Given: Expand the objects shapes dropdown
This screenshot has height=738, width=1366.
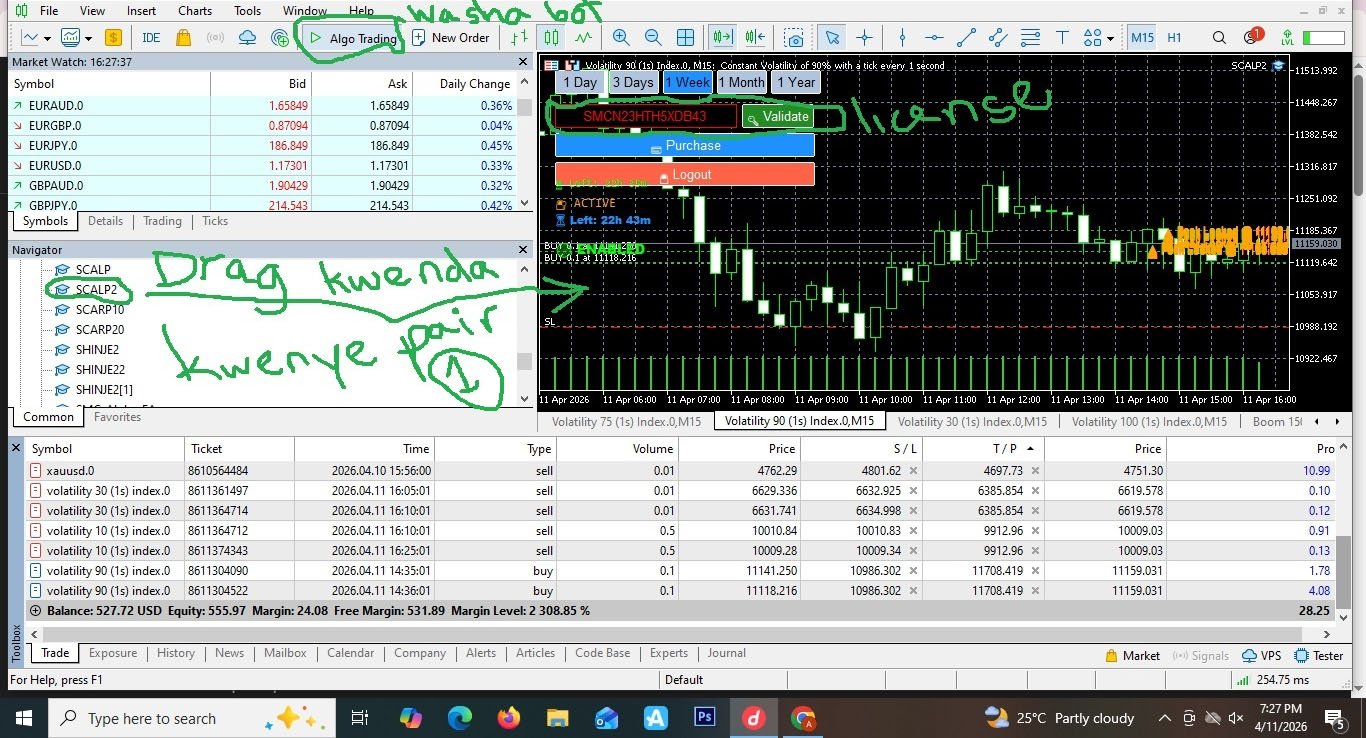Looking at the screenshot, I should pyautogui.click(x=1111, y=39).
